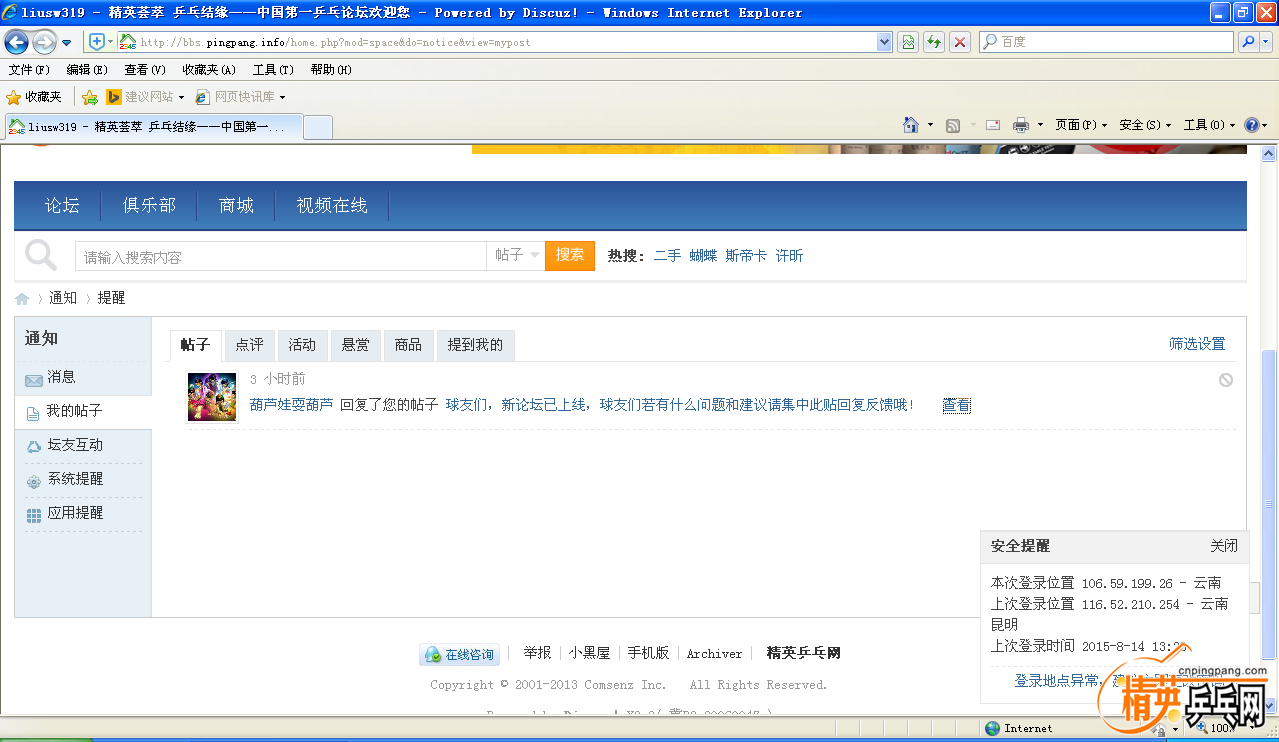Open the 100% zoom level control
Viewport: 1279px width, 742px height.
pos(1225,728)
